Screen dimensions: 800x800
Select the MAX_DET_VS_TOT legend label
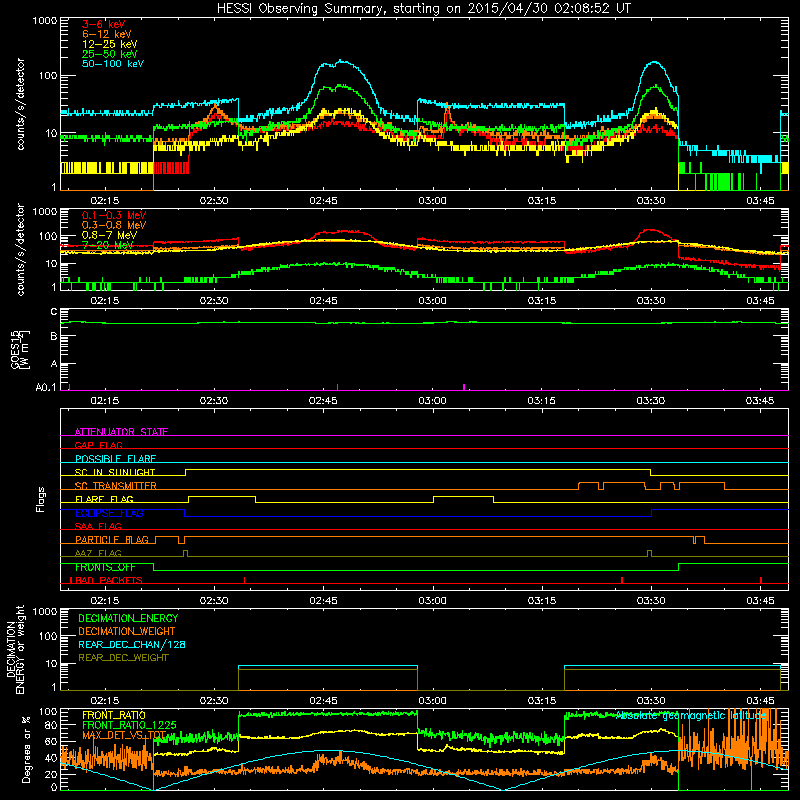click(x=124, y=735)
